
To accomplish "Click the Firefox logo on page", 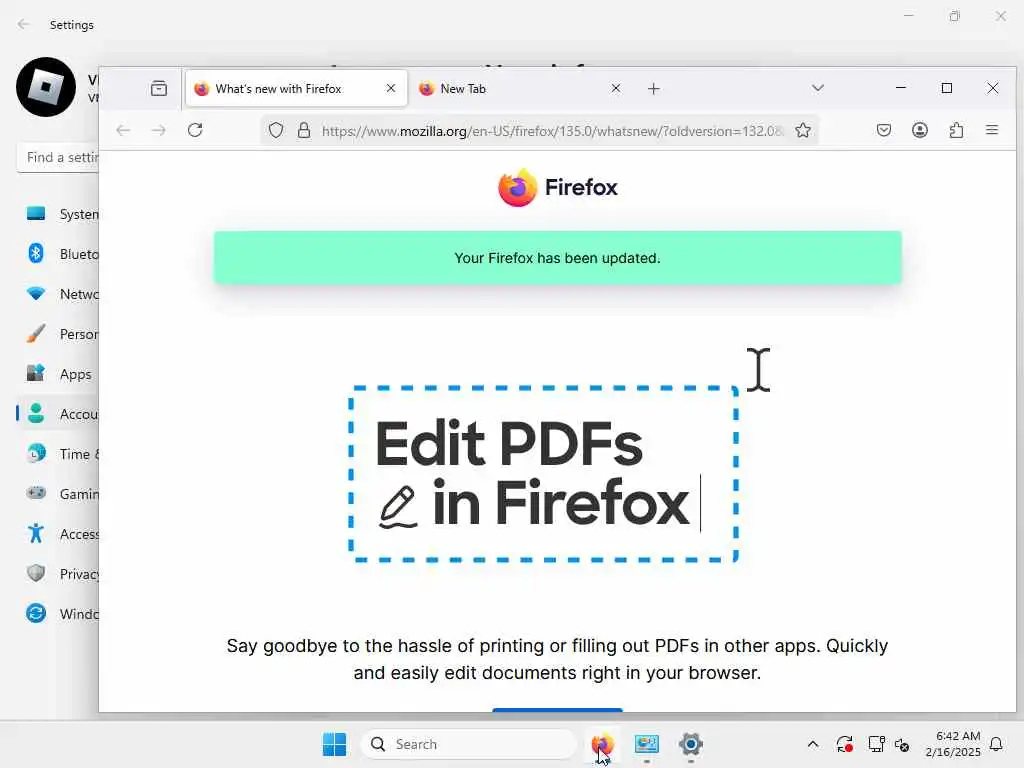I will pos(557,187).
